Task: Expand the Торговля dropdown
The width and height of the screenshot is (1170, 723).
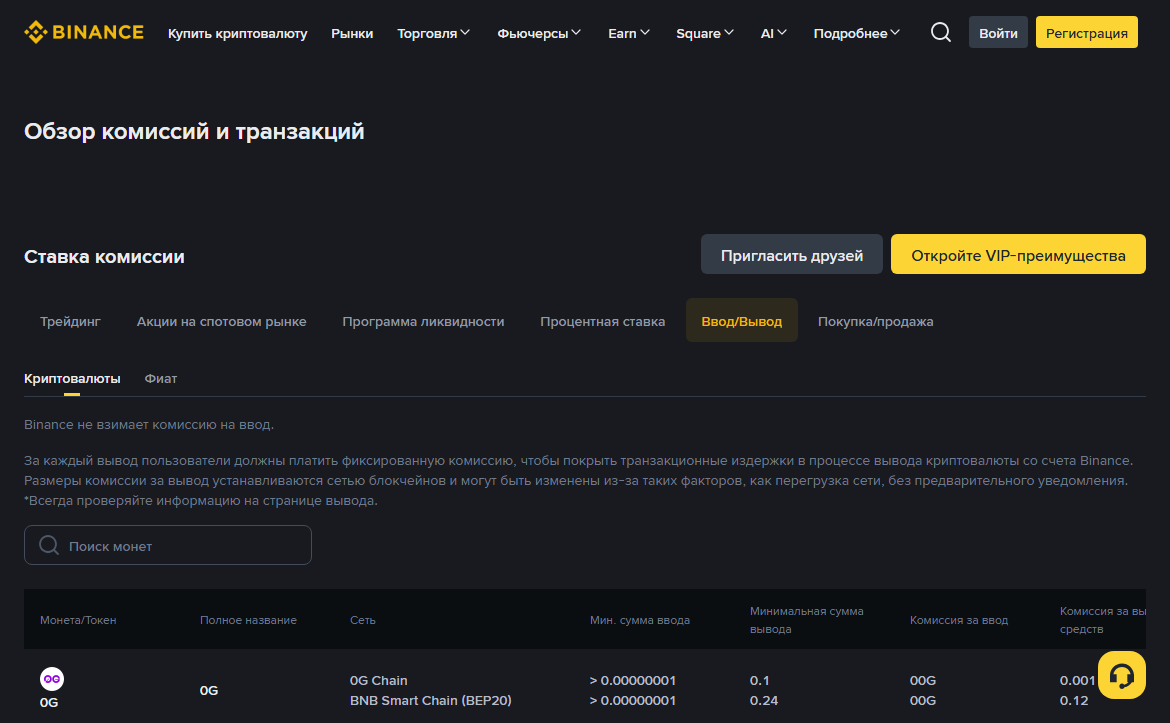Action: coord(434,33)
